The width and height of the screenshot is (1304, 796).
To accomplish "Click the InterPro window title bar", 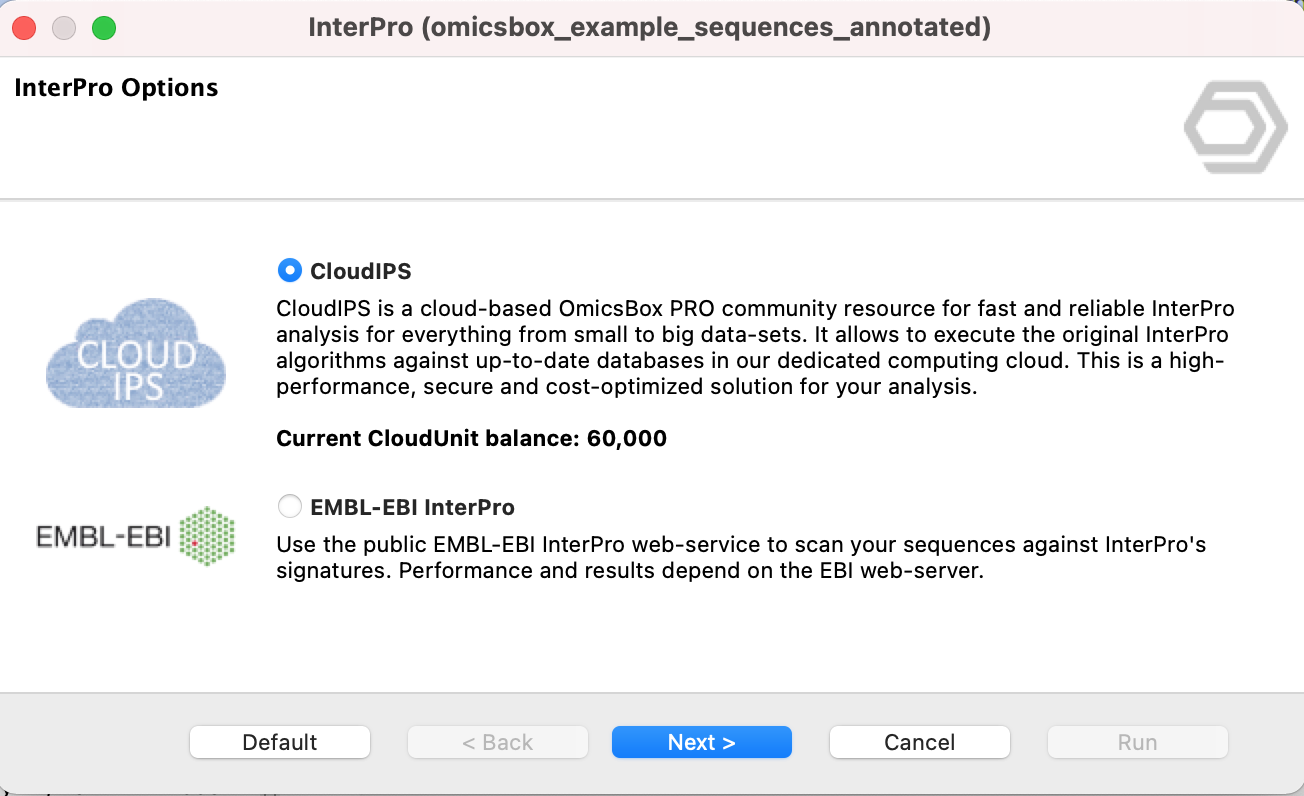I will point(650,28).
